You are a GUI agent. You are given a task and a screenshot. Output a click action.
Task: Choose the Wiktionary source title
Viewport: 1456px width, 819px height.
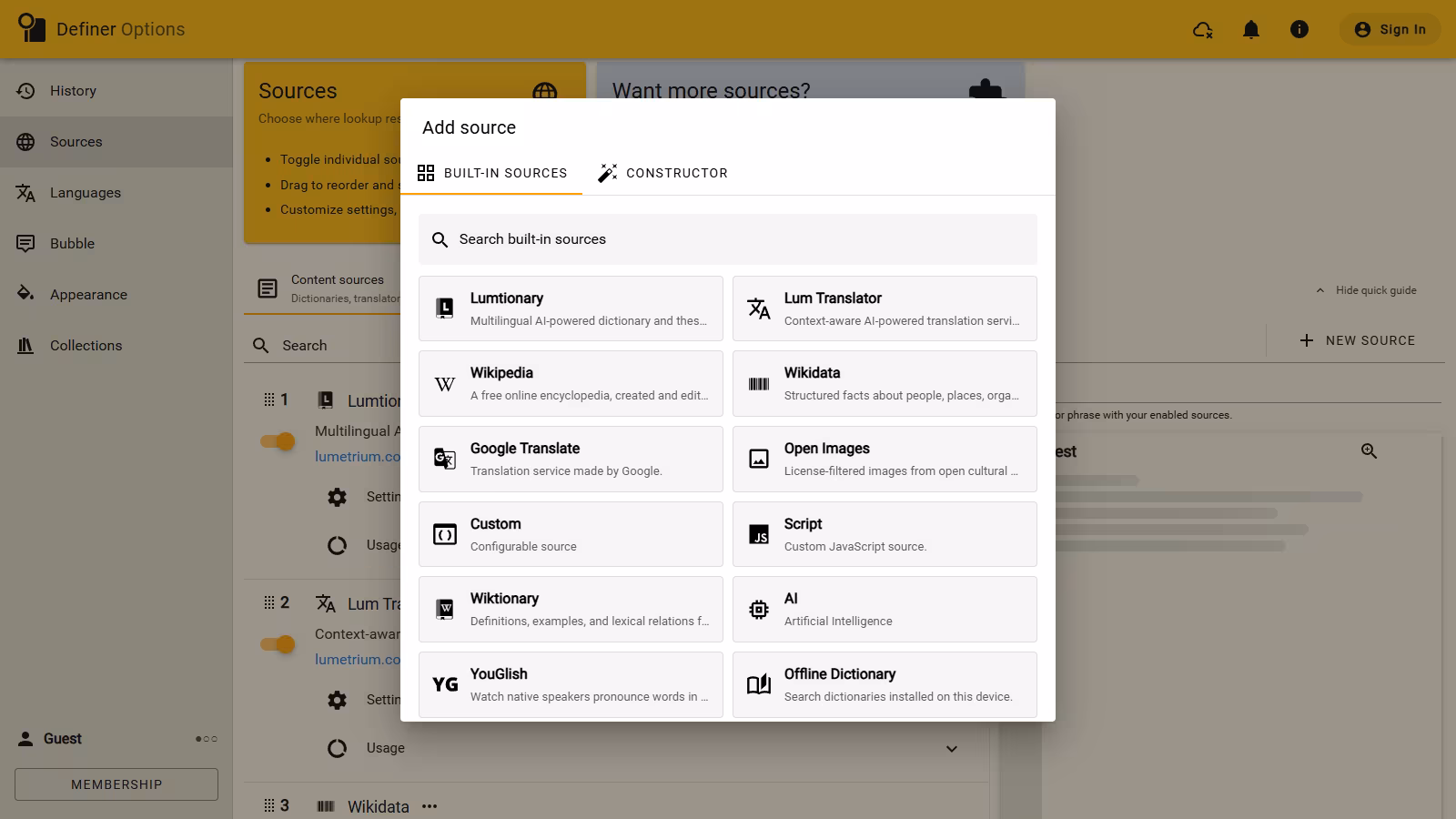coord(504,599)
